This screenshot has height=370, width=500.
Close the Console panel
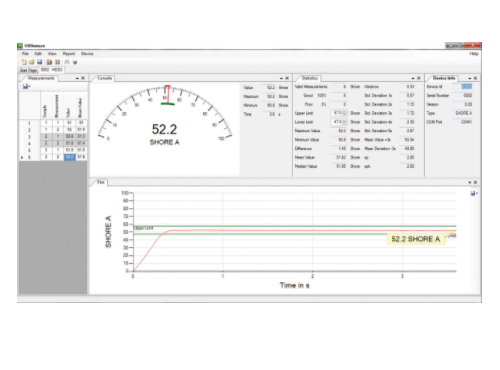pos(287,78)
